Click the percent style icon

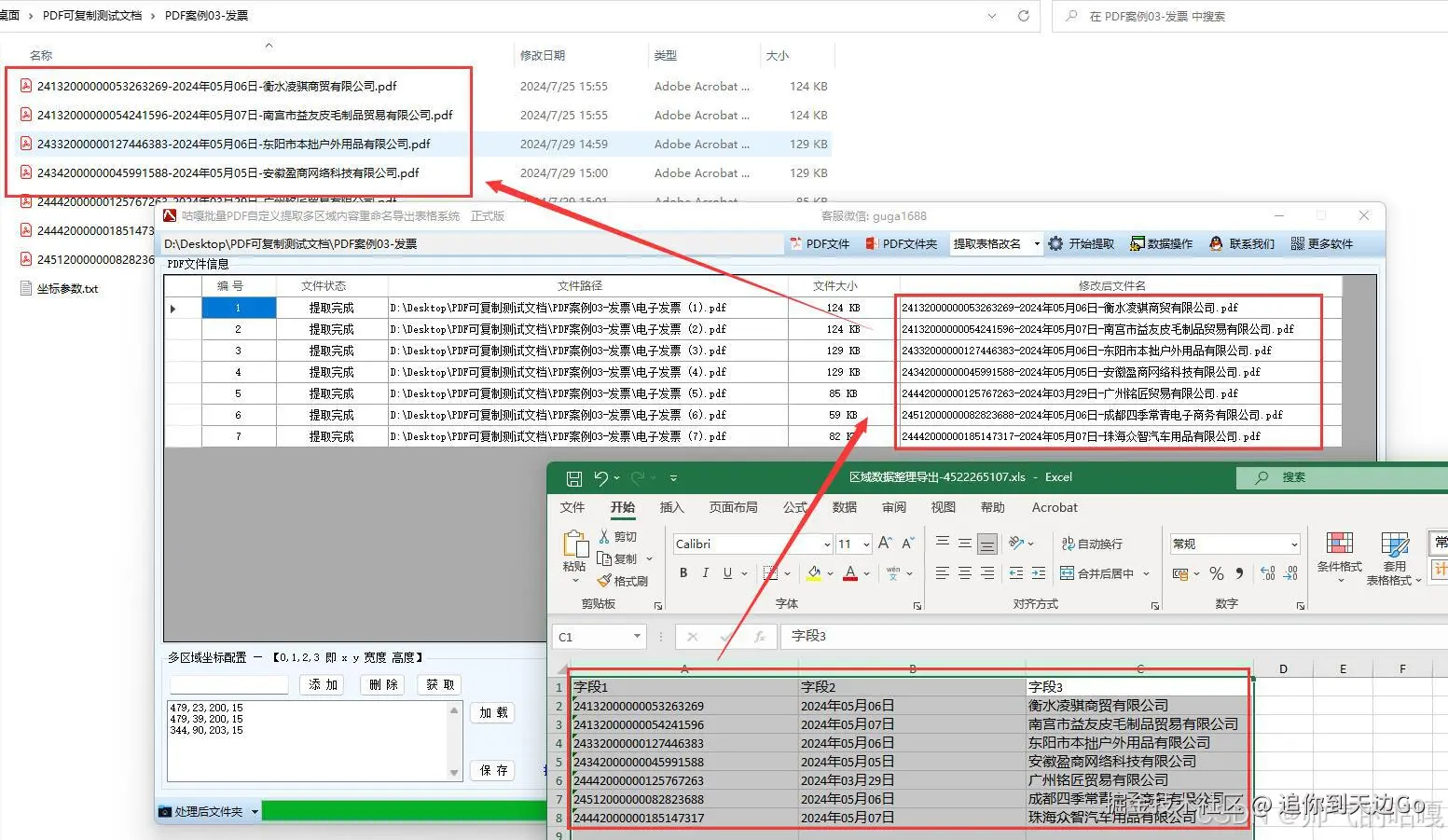tap(1217, 573)
